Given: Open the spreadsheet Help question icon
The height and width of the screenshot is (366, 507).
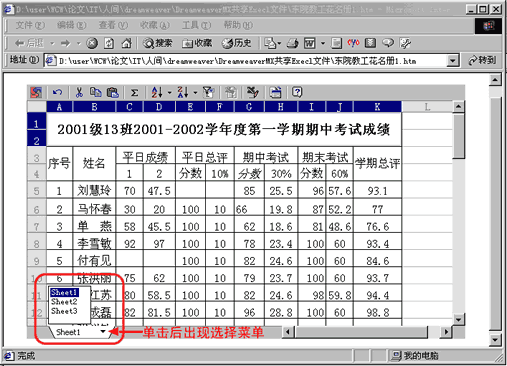Looking at the screenshot, I should click(x=297, y=92).
